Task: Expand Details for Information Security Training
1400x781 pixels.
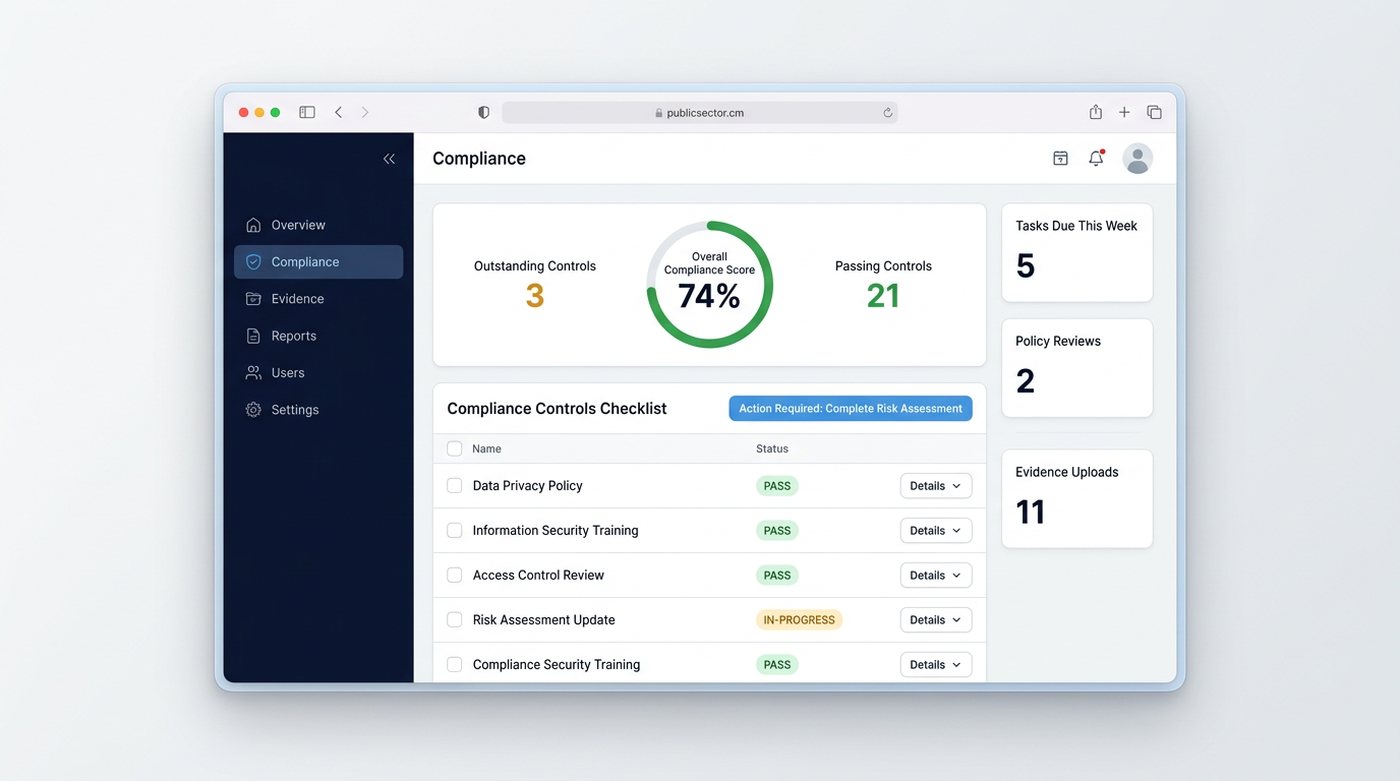Action: [936, 531]
